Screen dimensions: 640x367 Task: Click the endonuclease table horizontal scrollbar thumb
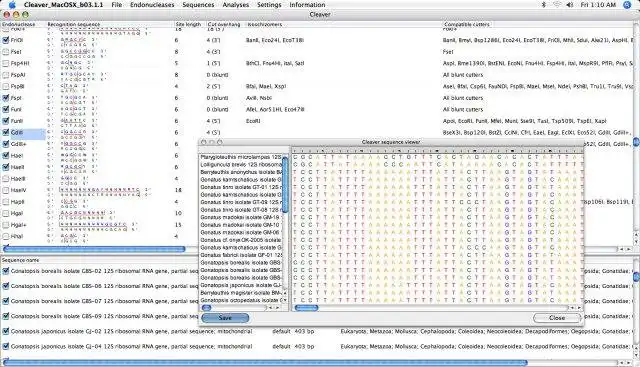94,249
